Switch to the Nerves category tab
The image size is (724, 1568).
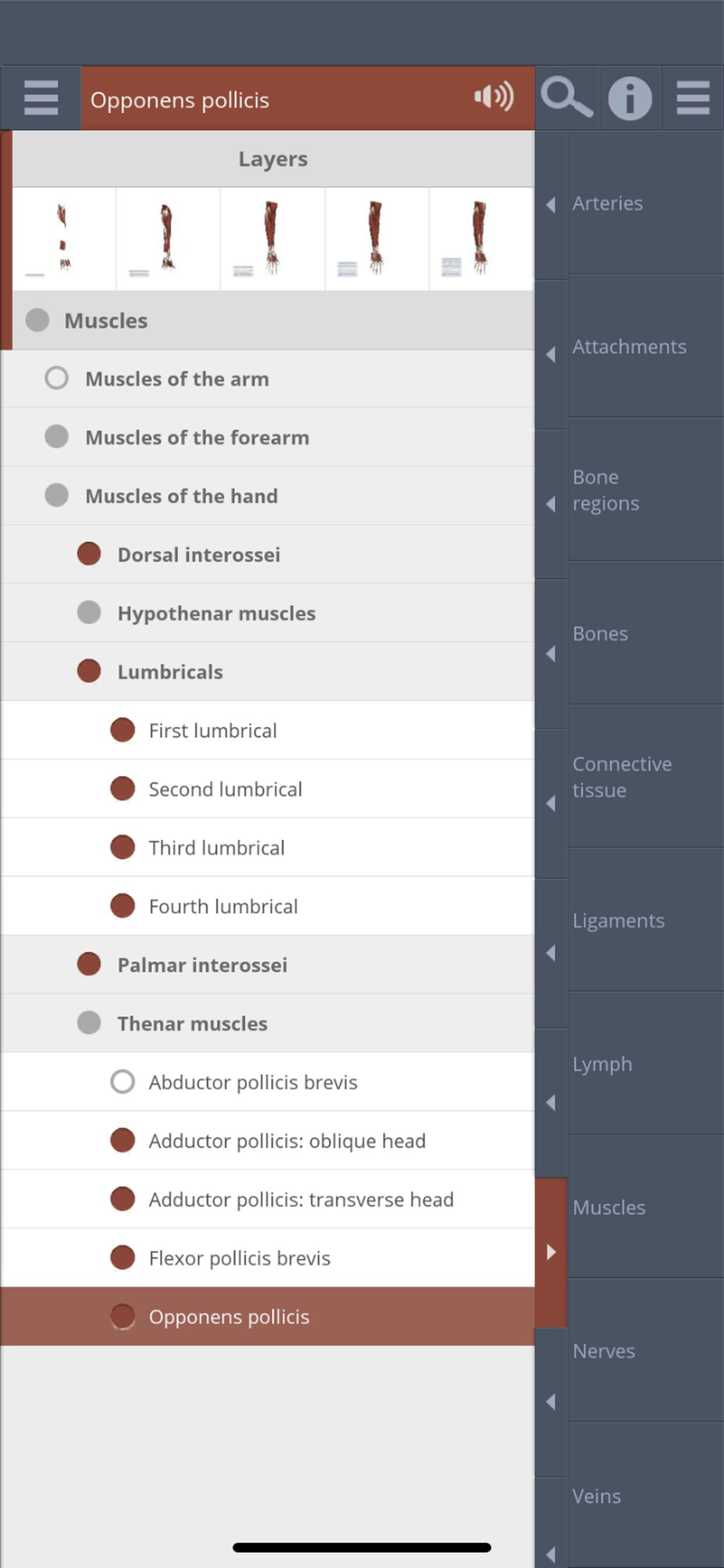coord(604,1351)
